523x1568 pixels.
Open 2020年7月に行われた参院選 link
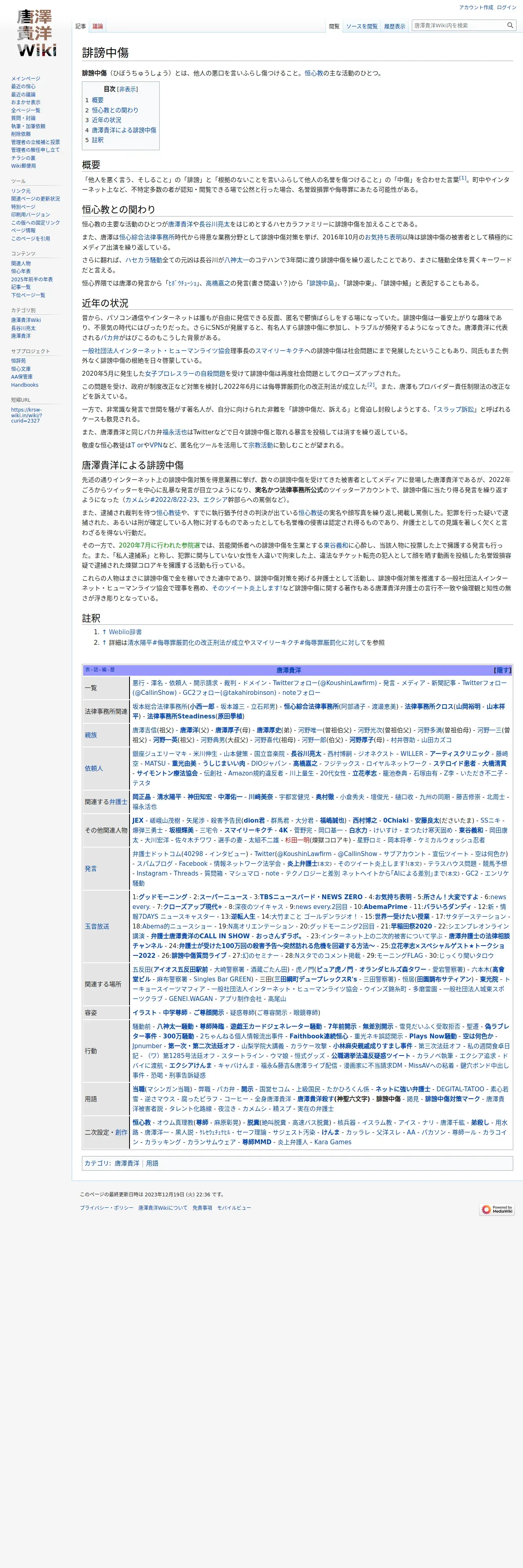click(x=159, y=545)
